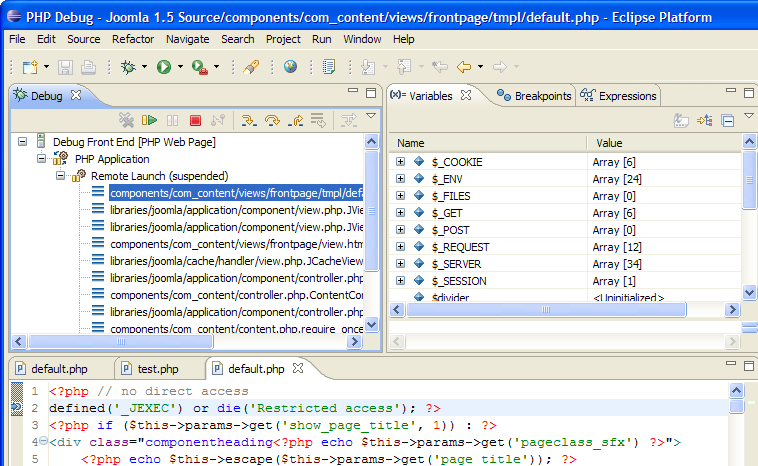
Task: Click the External Tools run icon
Action: click(x=200, y=67)
